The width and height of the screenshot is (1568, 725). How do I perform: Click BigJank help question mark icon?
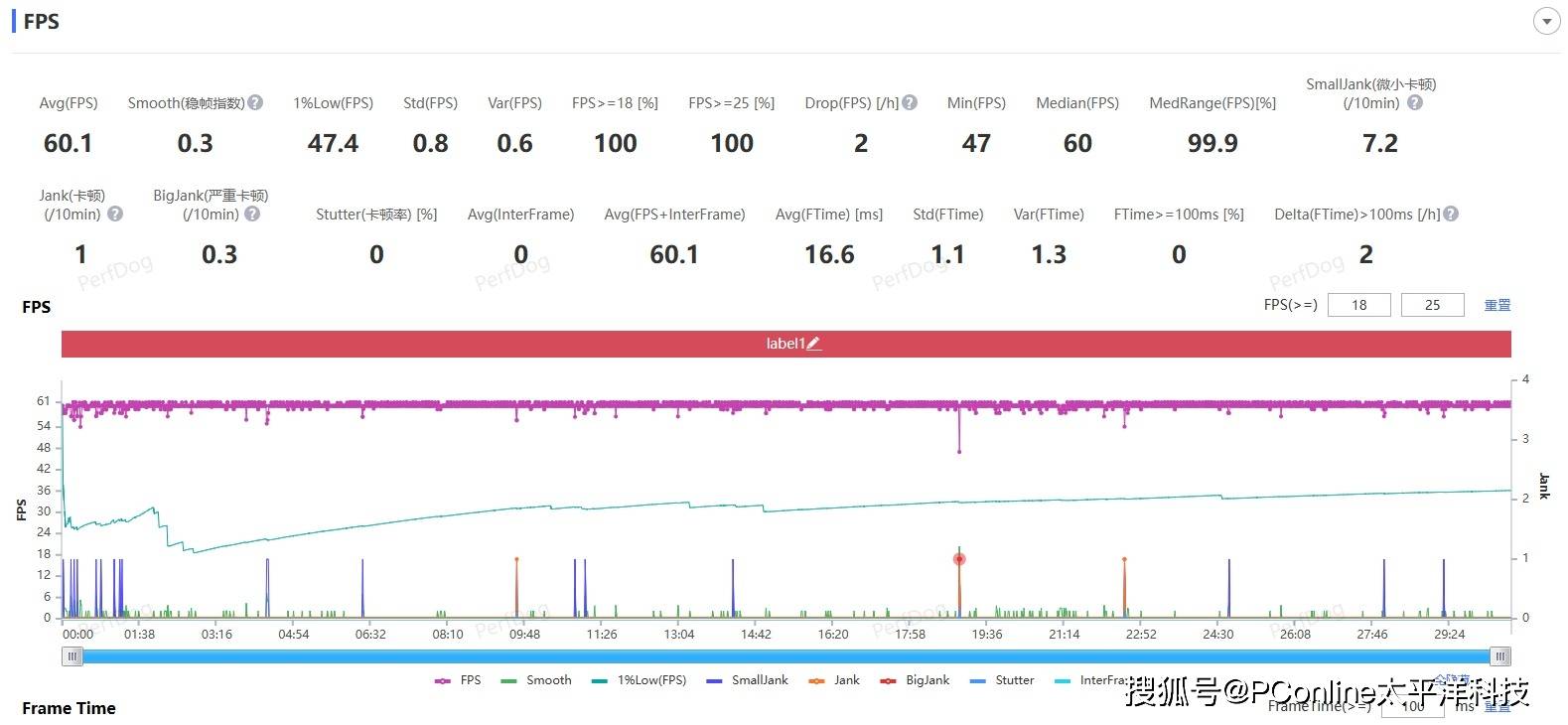252,215
